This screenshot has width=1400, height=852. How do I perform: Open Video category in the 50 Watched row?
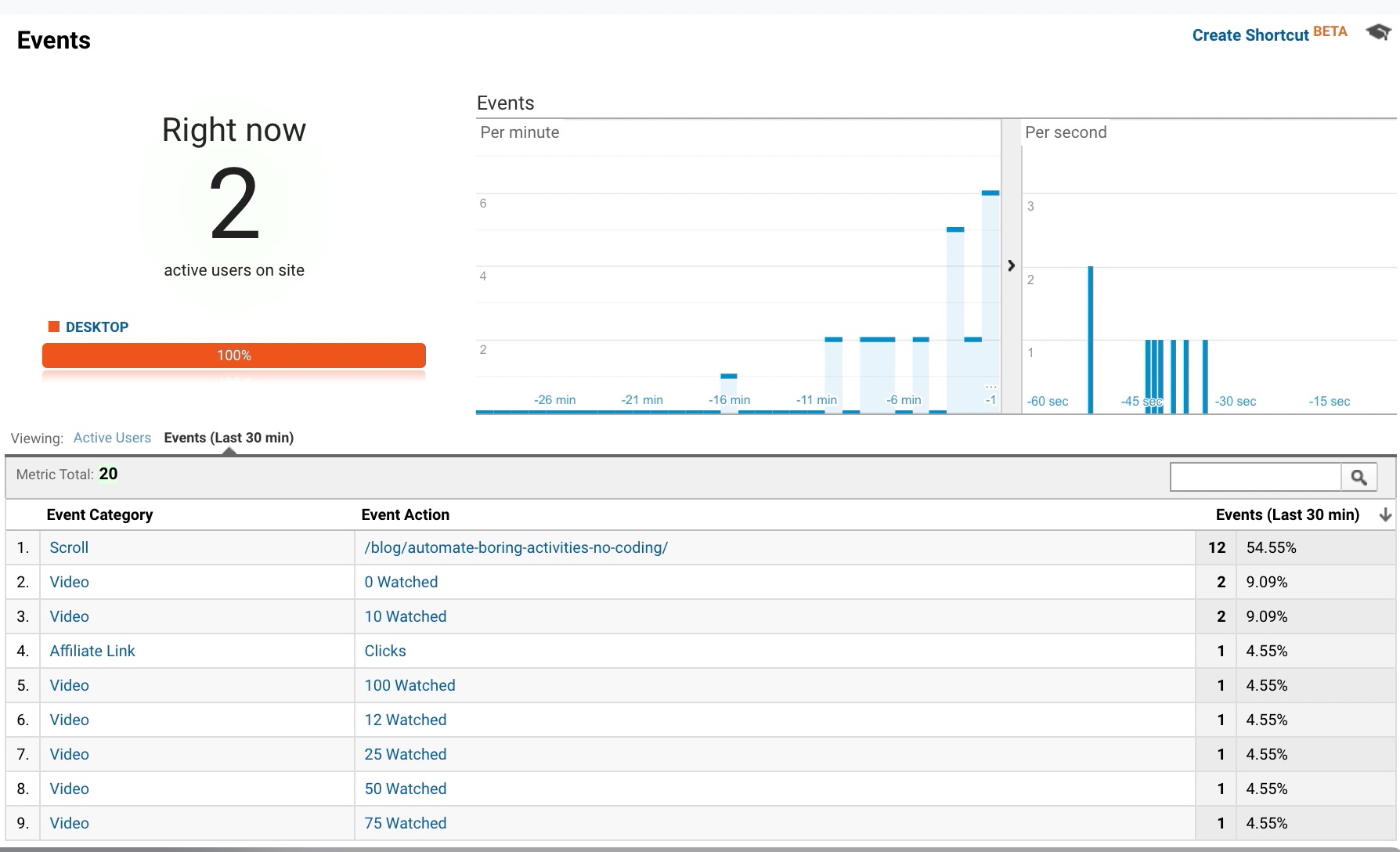pos(69,789)
